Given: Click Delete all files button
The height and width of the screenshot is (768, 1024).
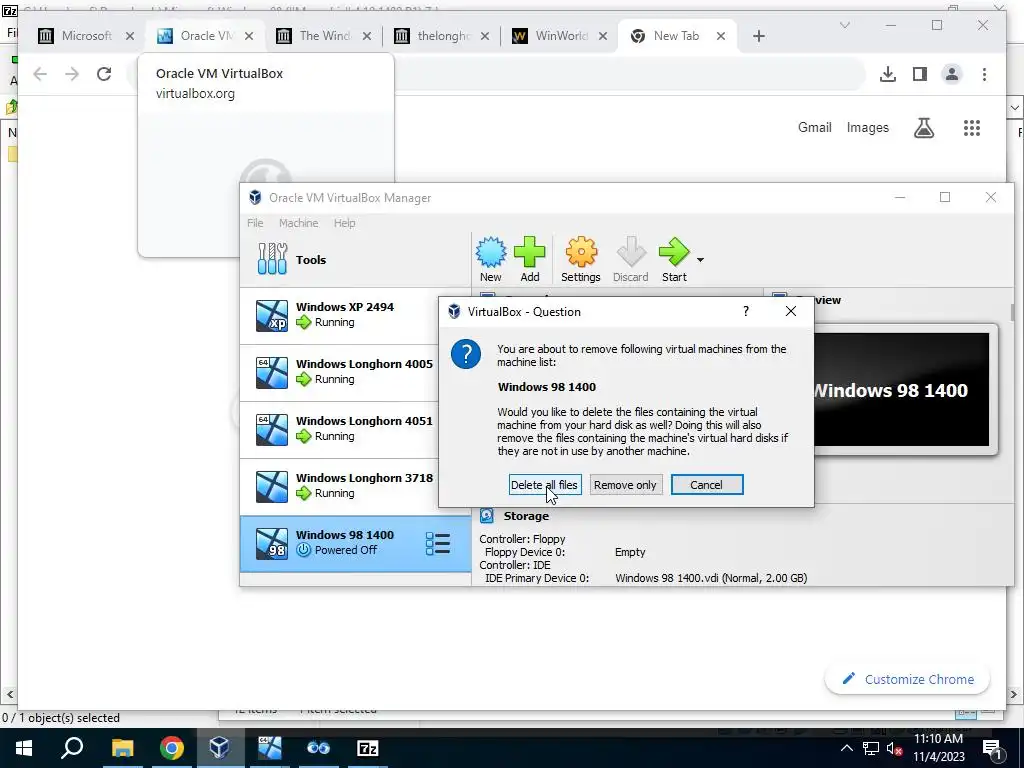Looking at the screenshot, I should (545, 485).
